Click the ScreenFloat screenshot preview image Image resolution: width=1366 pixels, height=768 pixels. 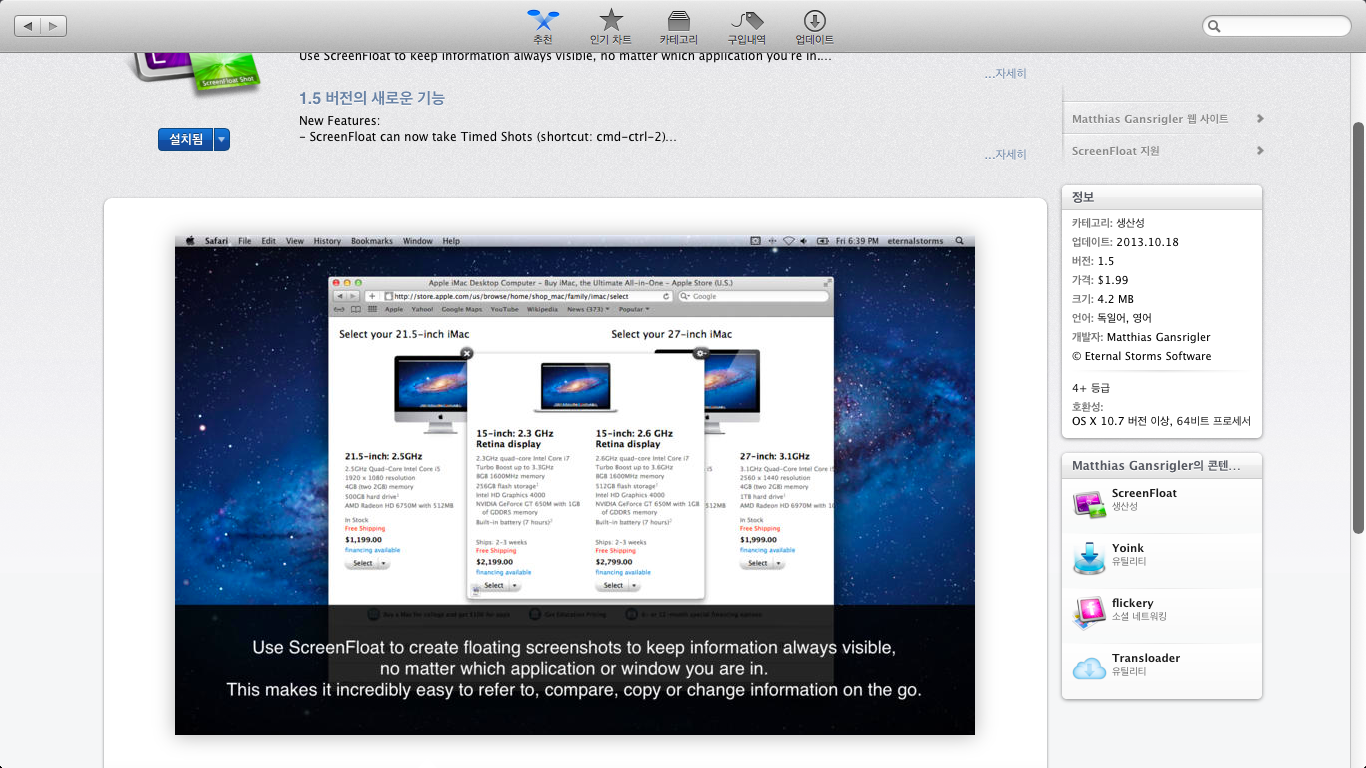575,485
